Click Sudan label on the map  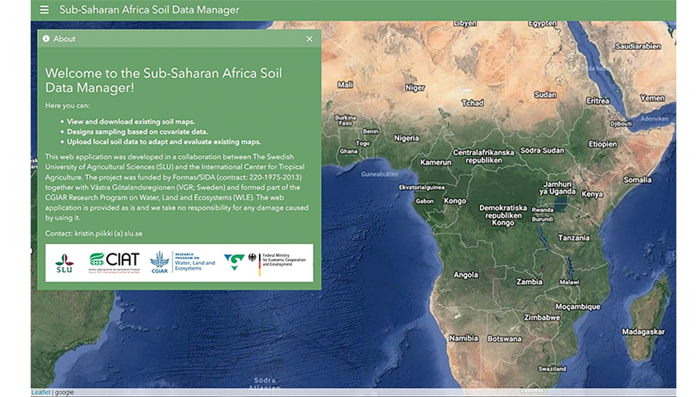coord(545,95)
